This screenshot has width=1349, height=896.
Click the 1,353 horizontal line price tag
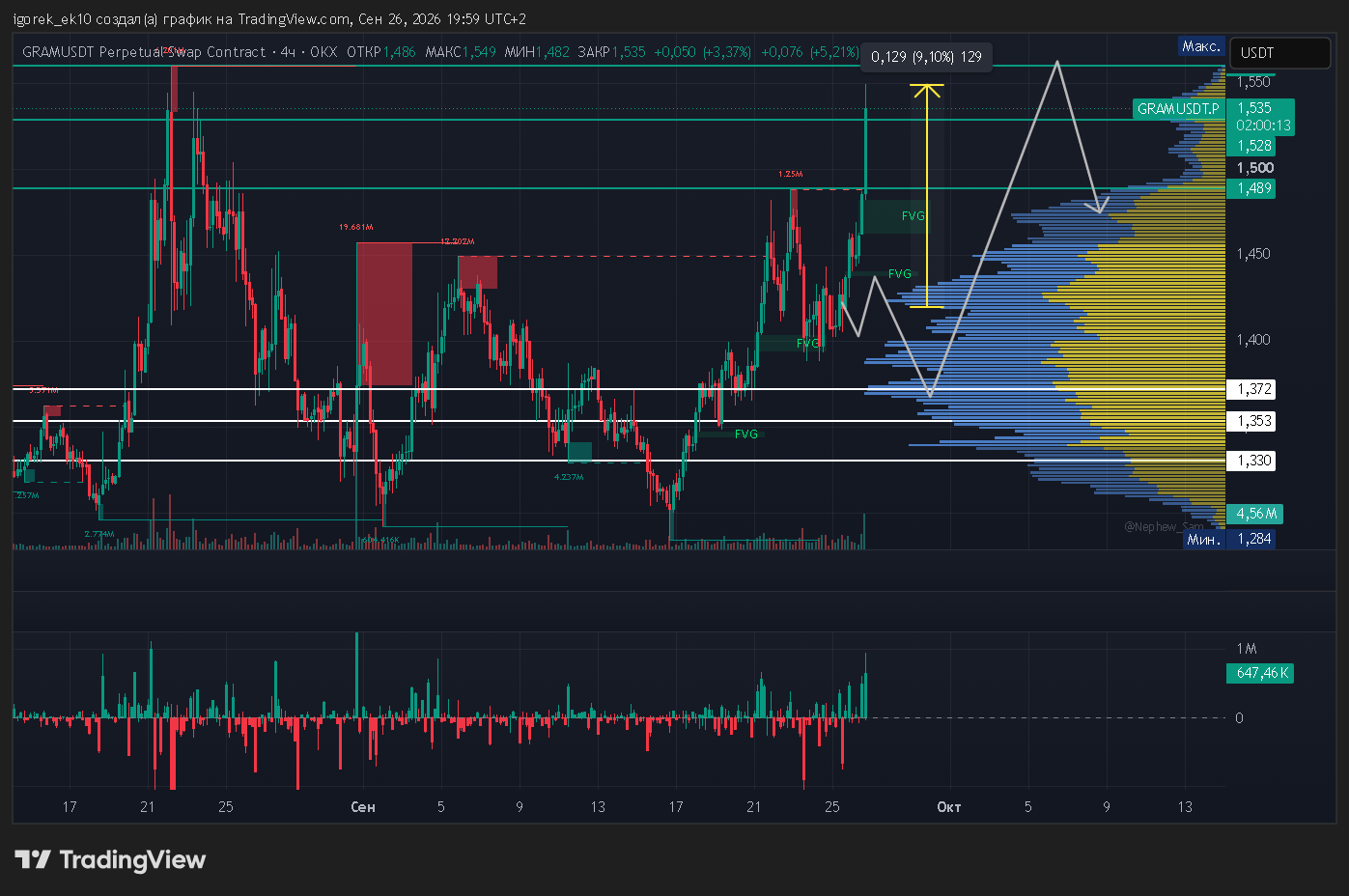pyautogui.click(x=1251, y=421)
